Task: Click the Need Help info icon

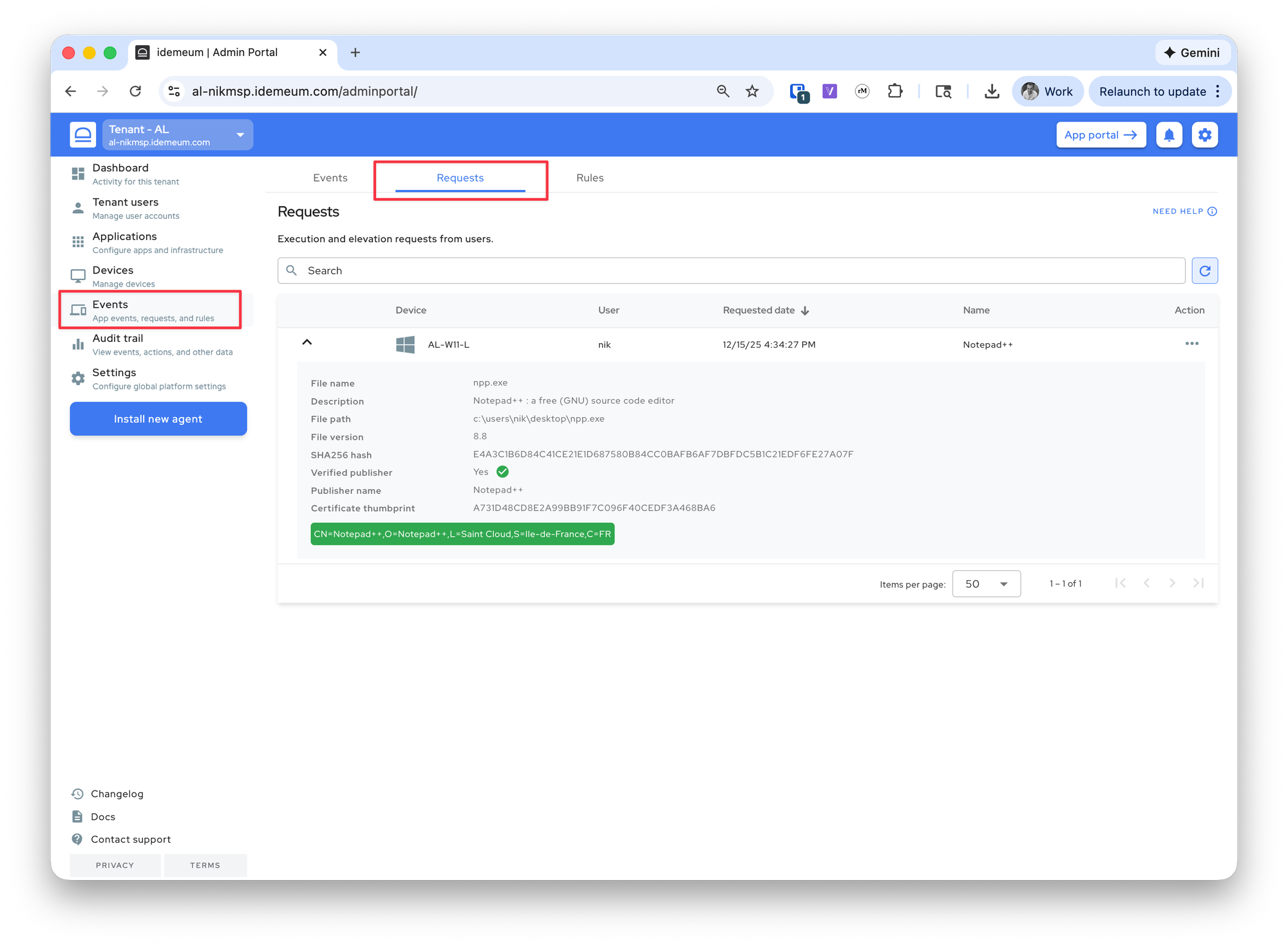Action: pos(1212,211)
